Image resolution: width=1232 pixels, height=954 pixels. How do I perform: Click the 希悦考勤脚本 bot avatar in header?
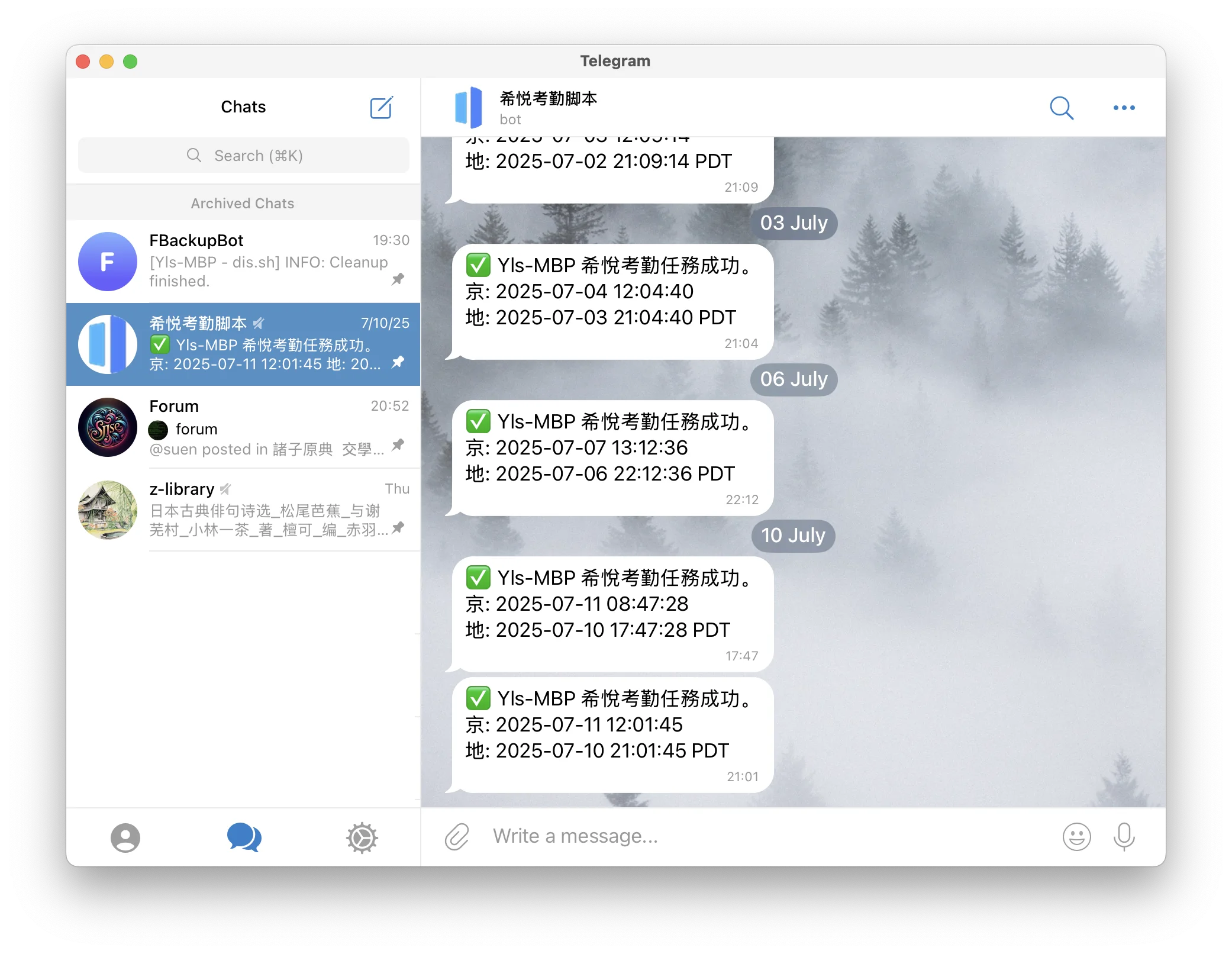coord(470,107)
